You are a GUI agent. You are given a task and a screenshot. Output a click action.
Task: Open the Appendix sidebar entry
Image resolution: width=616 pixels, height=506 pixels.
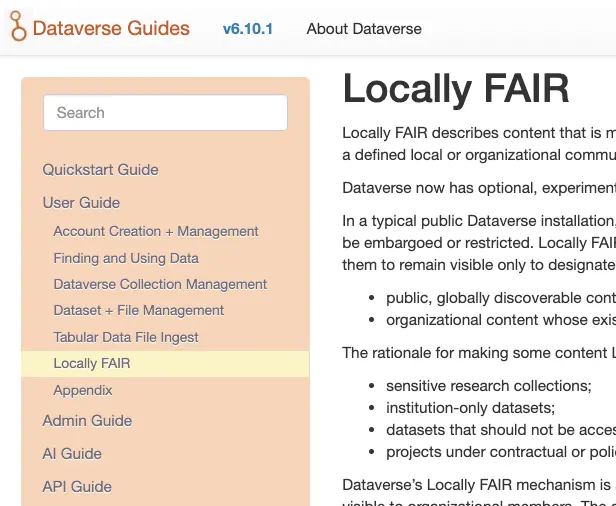[83, 390]
